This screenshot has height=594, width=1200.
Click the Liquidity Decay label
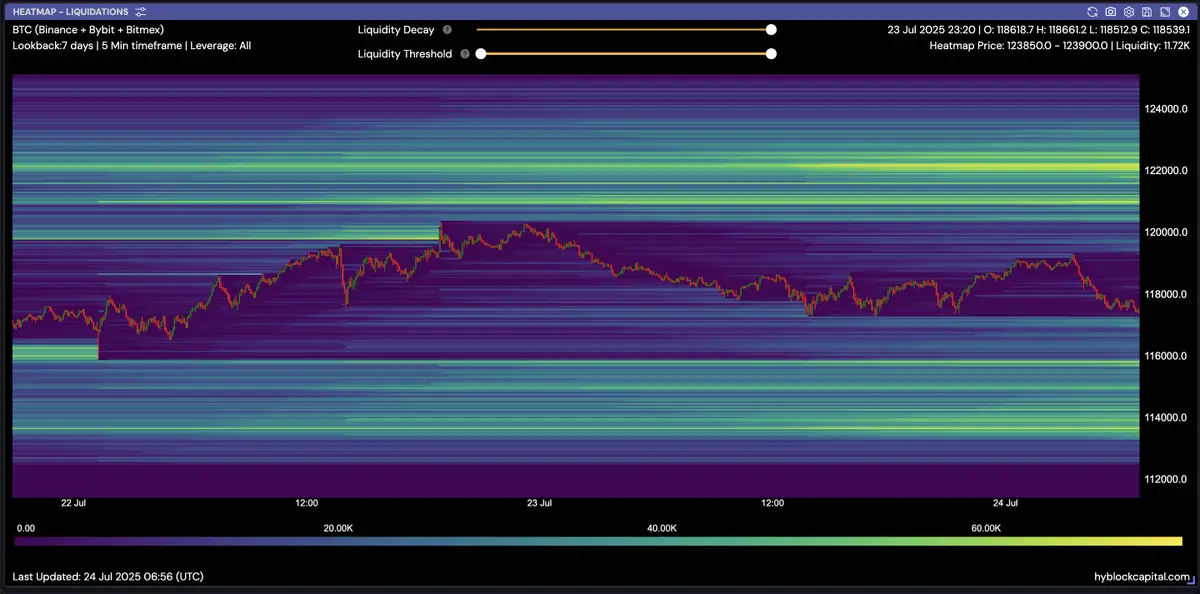[x=396, y=30]
